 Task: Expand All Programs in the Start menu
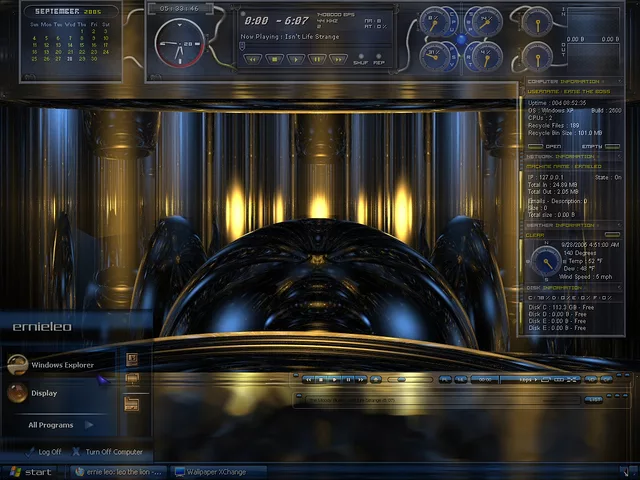[x=54, y=425]
